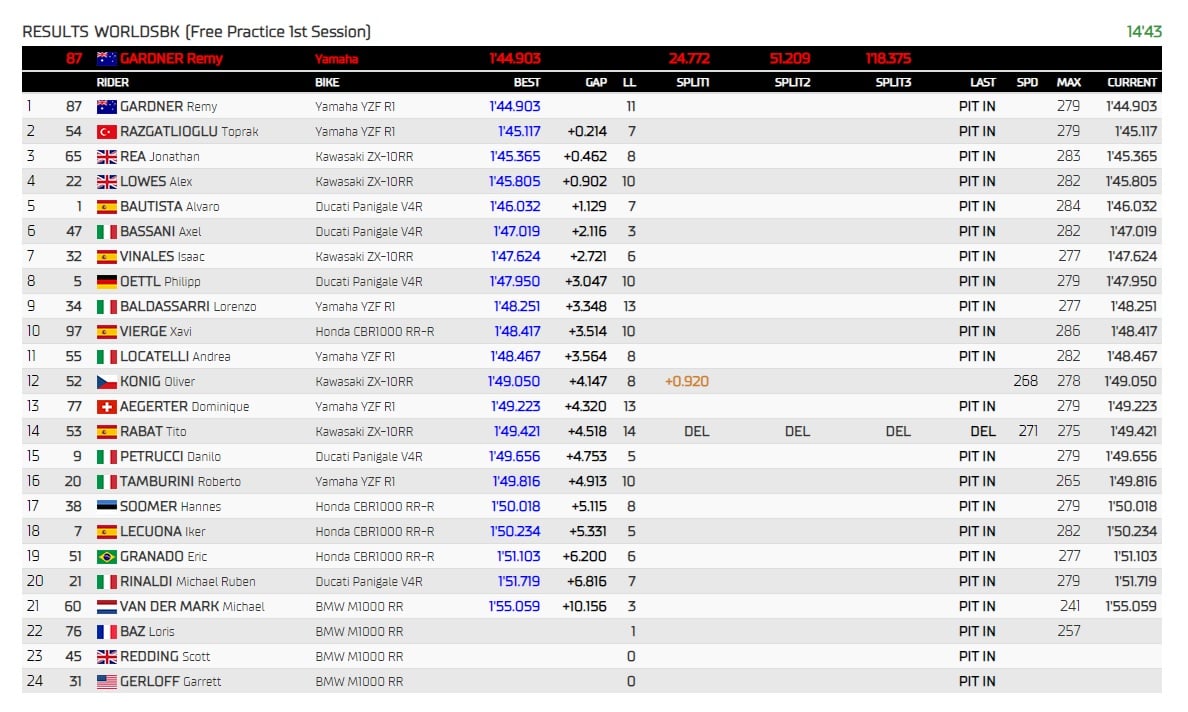Select the Italian flag next to PETRUCCI Danilo
Viewport: 1188px width, 712px height.
[x=107, y=457]
